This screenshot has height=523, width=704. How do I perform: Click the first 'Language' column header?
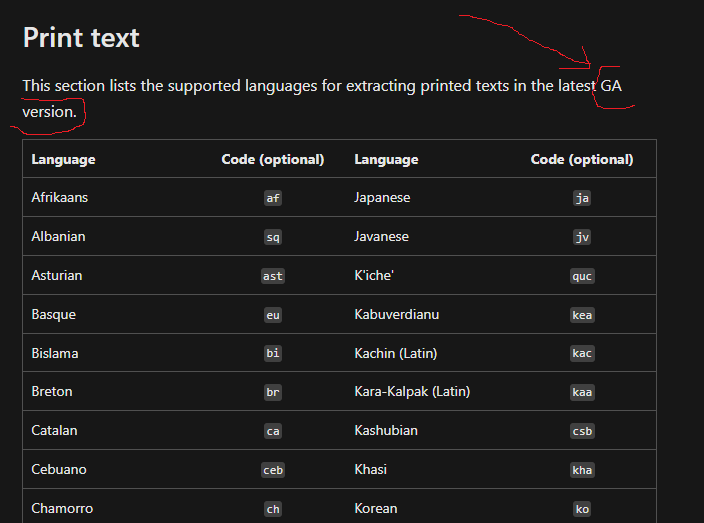[x=63, y=159]
